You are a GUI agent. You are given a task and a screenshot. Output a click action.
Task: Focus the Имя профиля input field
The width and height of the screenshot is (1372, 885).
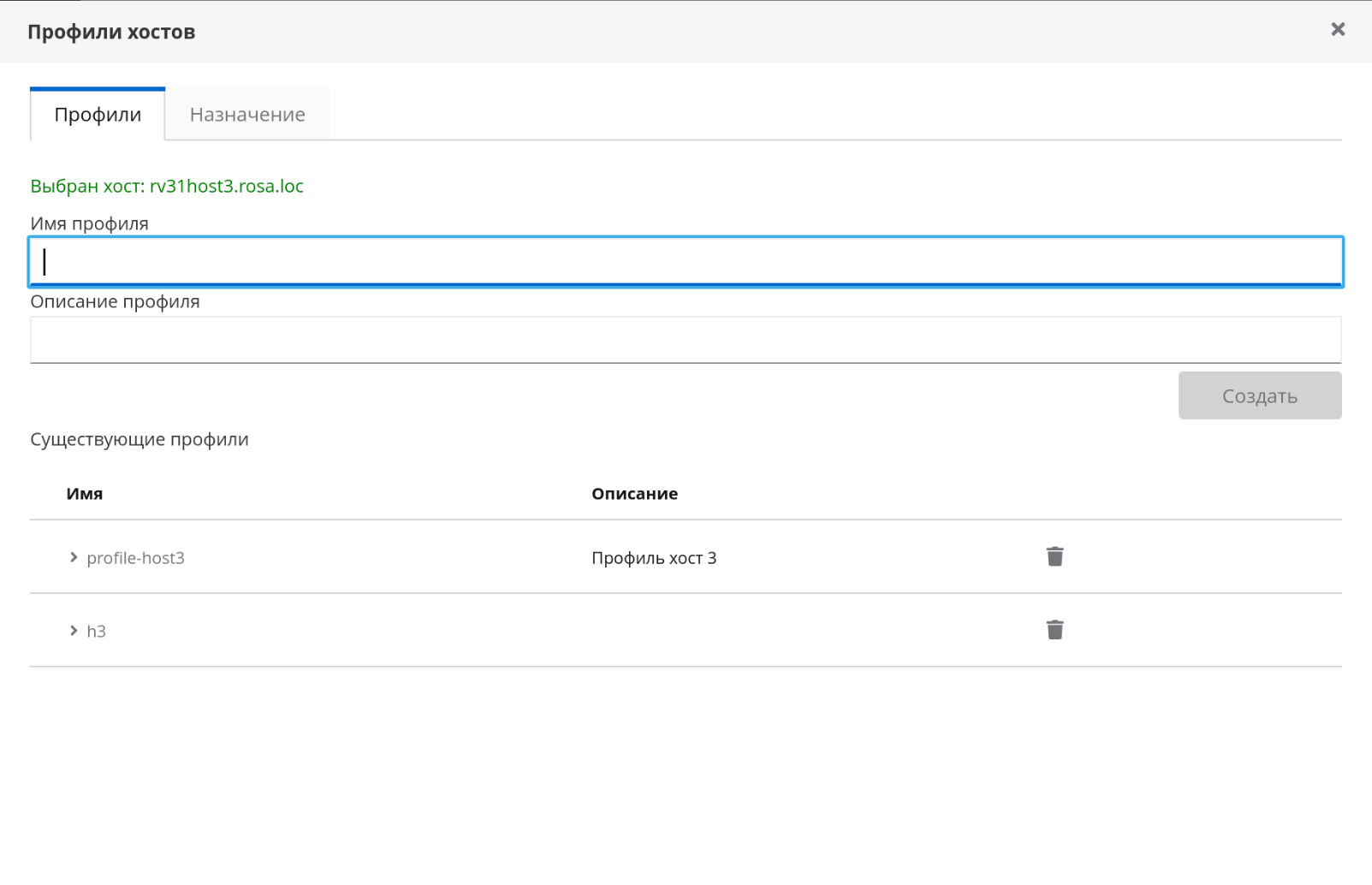(x=685, y=261)
